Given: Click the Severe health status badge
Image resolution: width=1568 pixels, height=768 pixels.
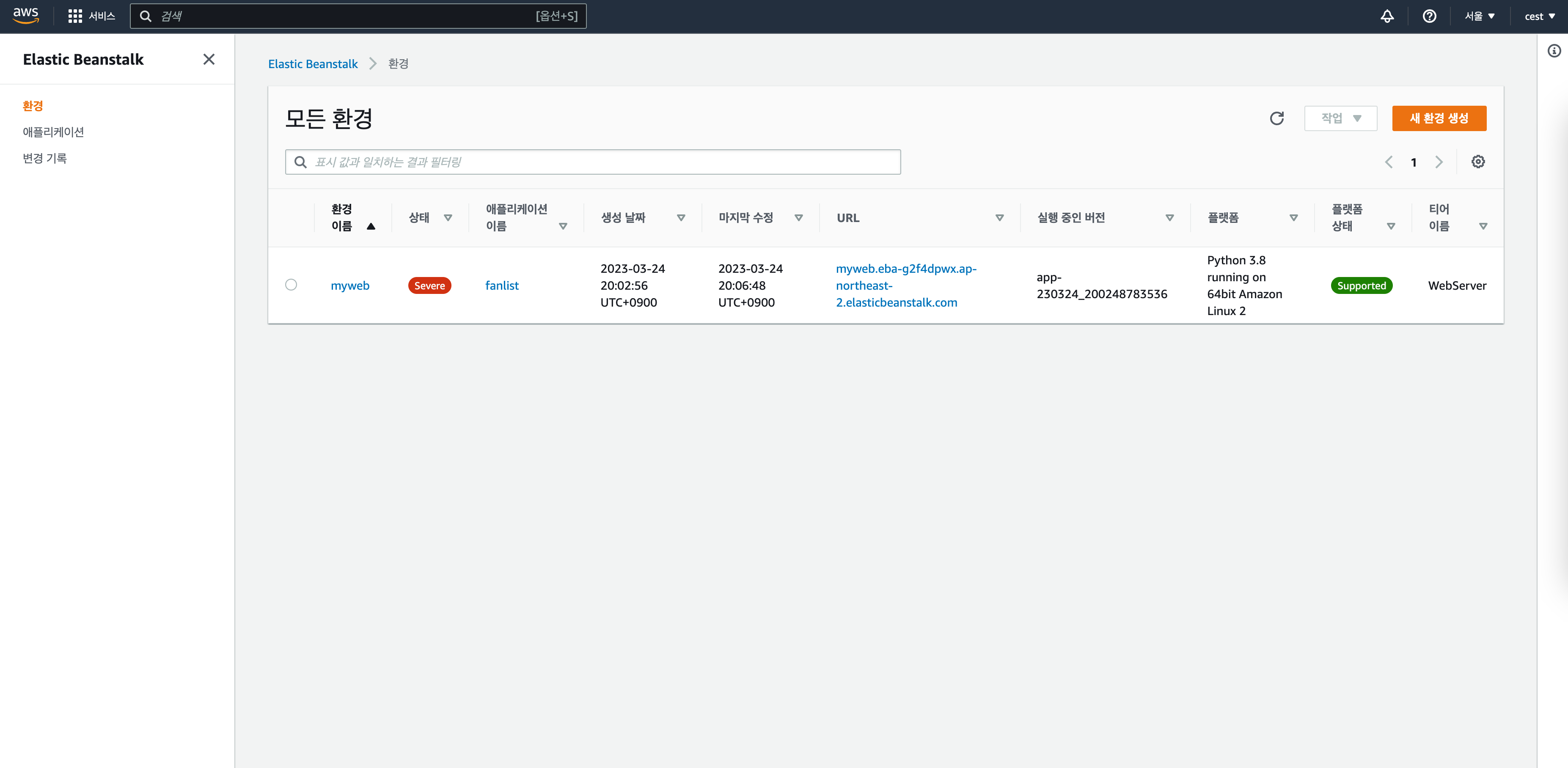Looking at the screenshot, I should click(430, 285).
